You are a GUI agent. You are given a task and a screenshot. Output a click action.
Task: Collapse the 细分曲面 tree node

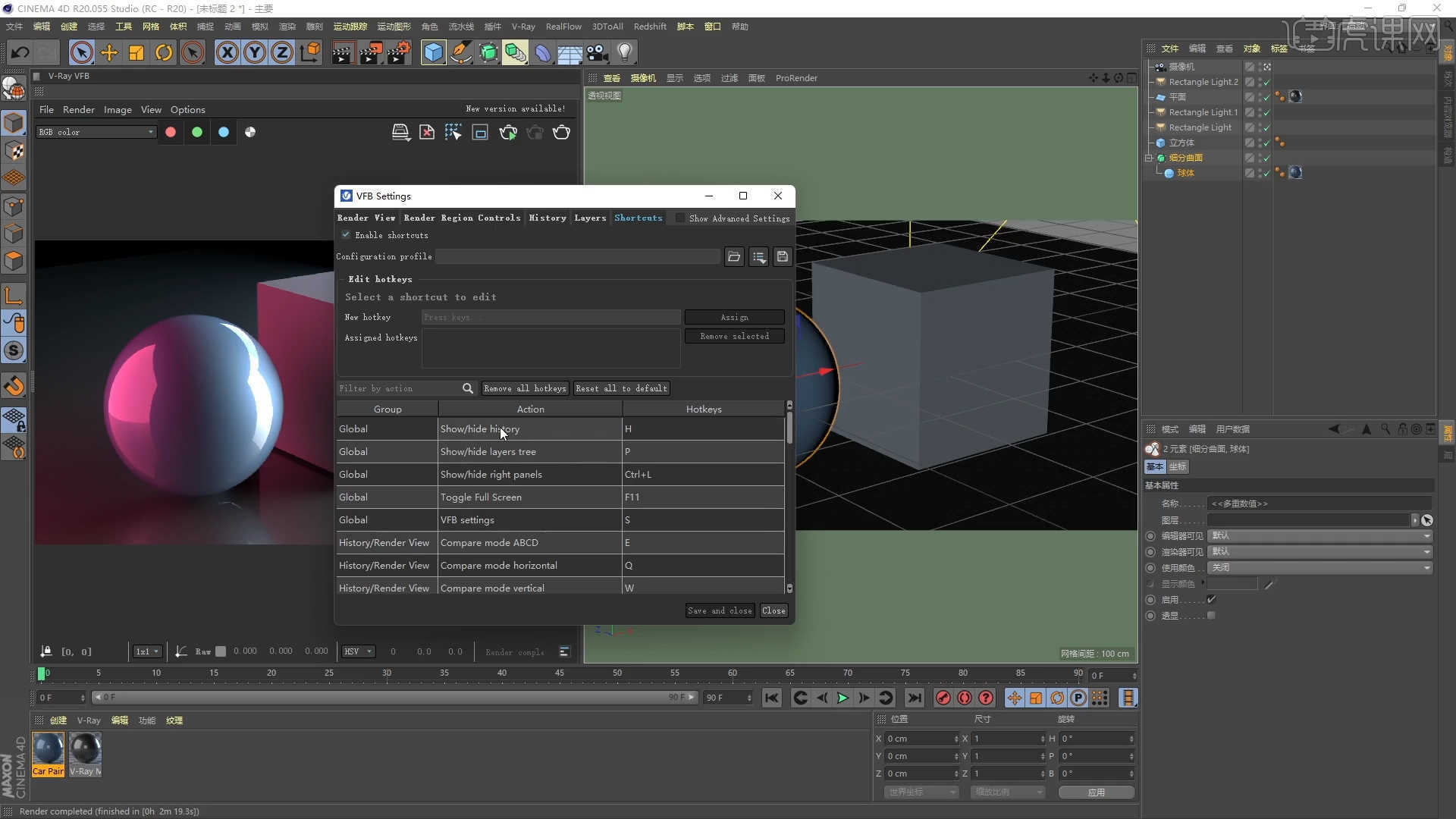point(1149,158)
